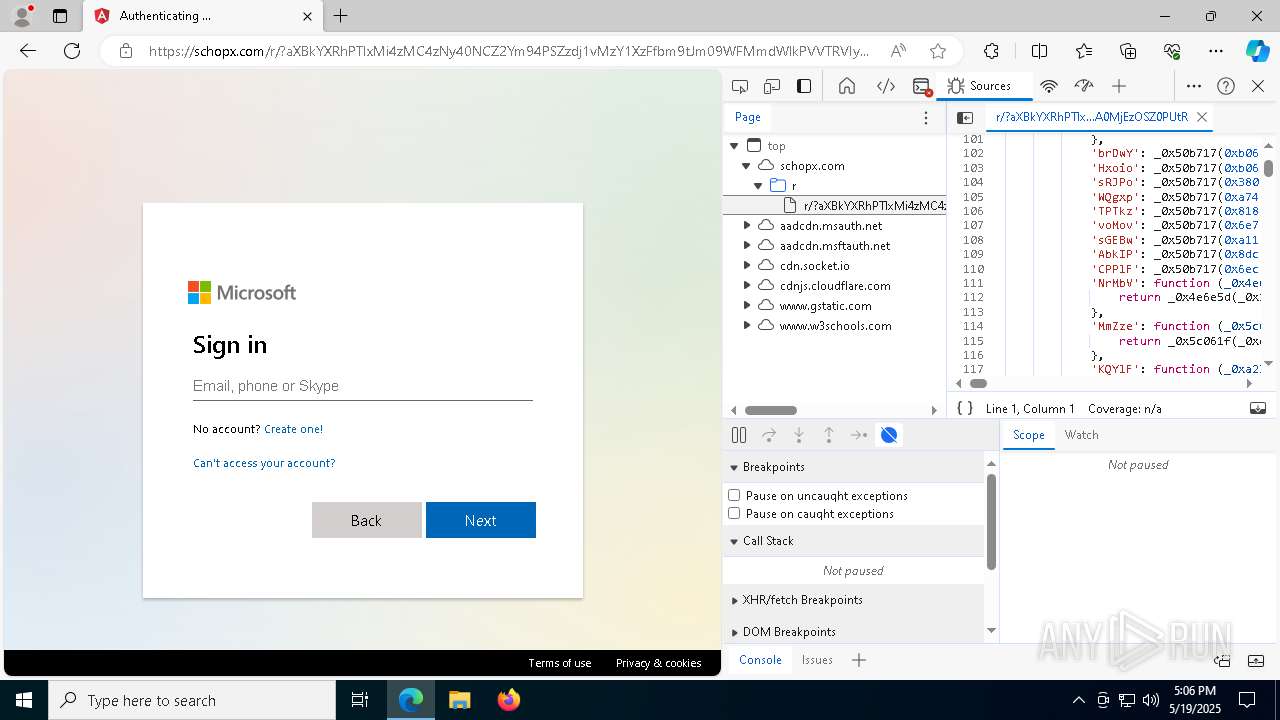This screenshot has width=1280, height=720.
Task: Open Terms of use link
Action: coord(560,663)
